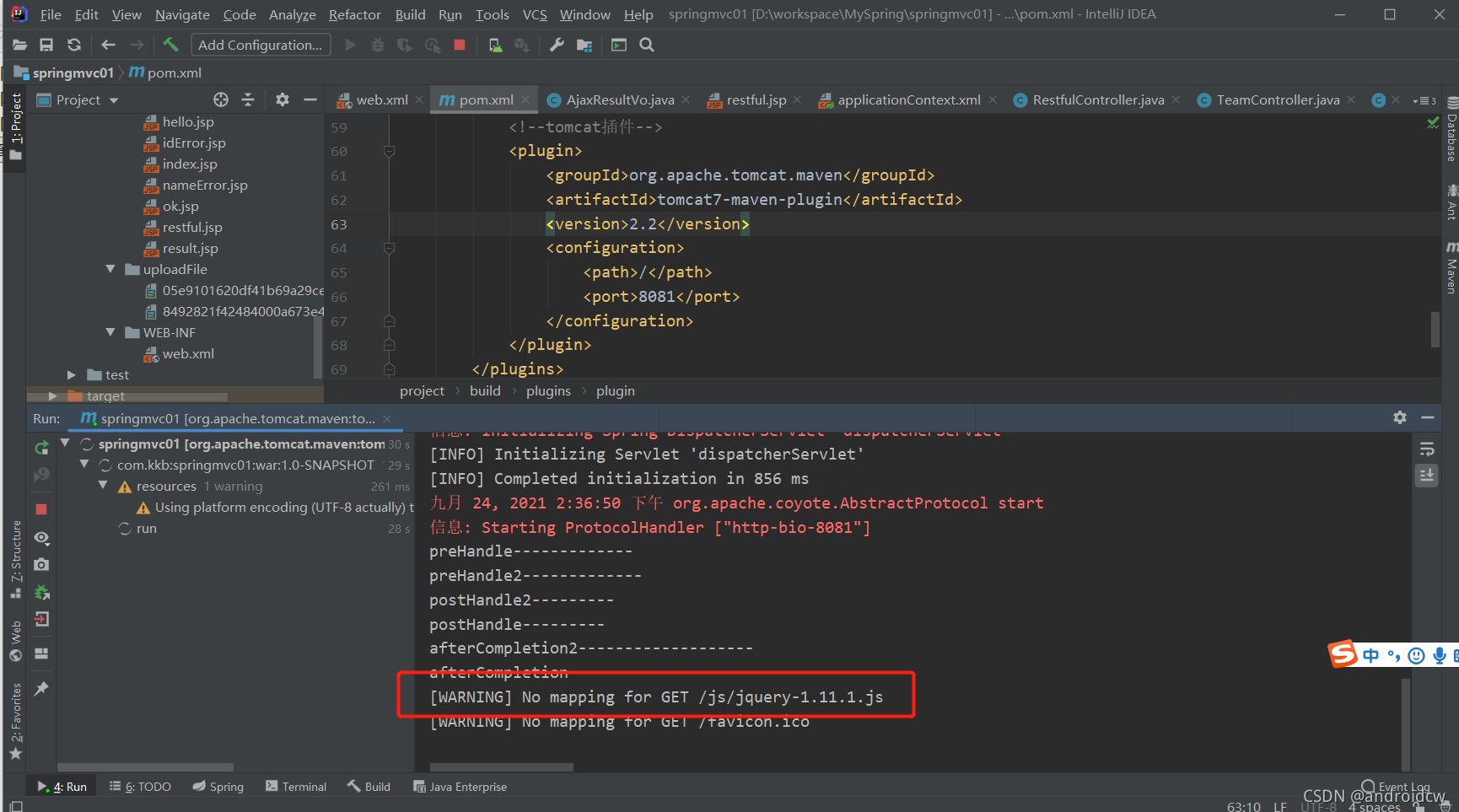Rerun the Maven build green arrow
The width and height of the screenshot is (1459, 812).
tap(41, 447)
